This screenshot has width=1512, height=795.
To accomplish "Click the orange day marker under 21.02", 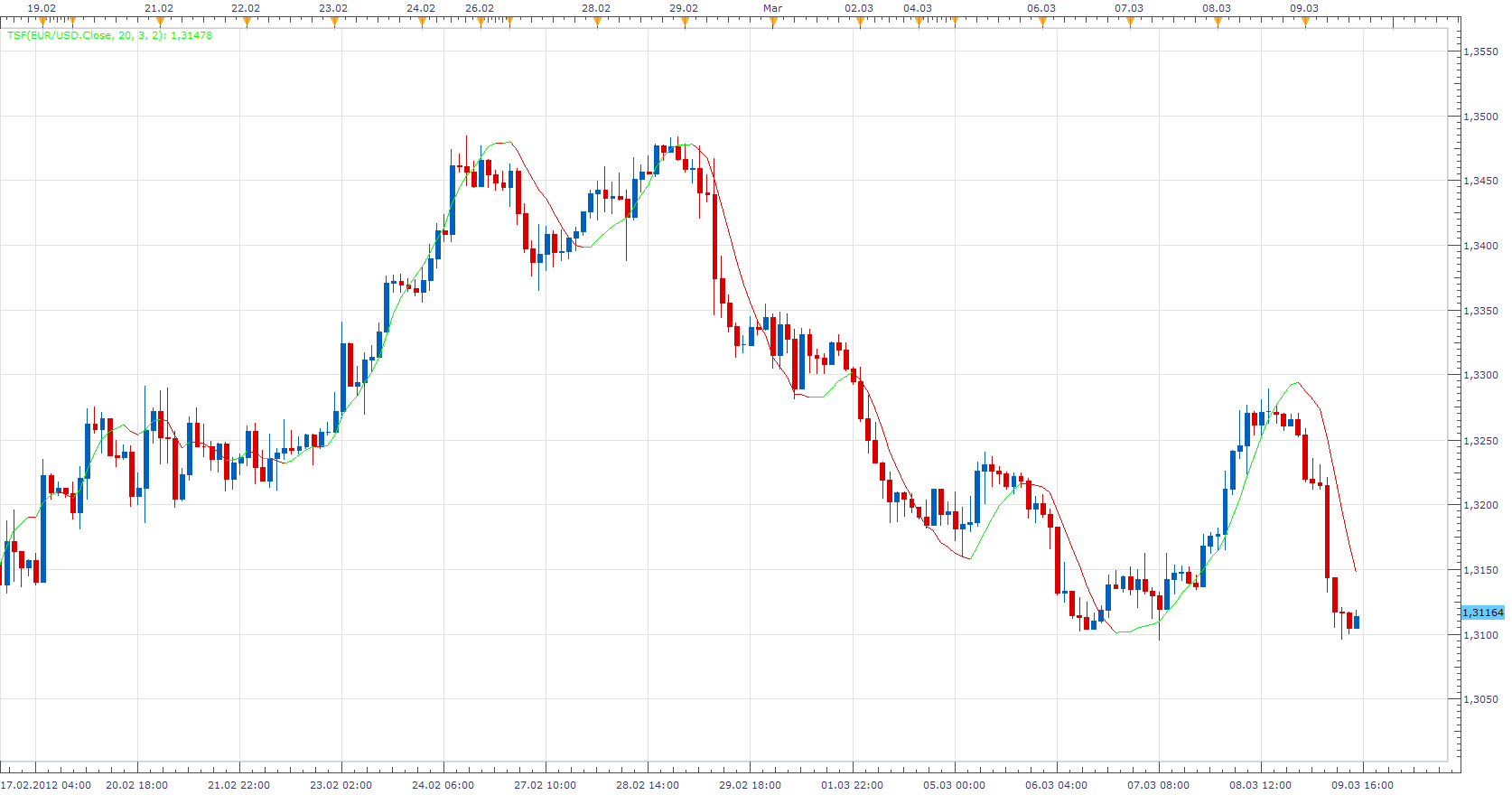I will coord(160,22).
